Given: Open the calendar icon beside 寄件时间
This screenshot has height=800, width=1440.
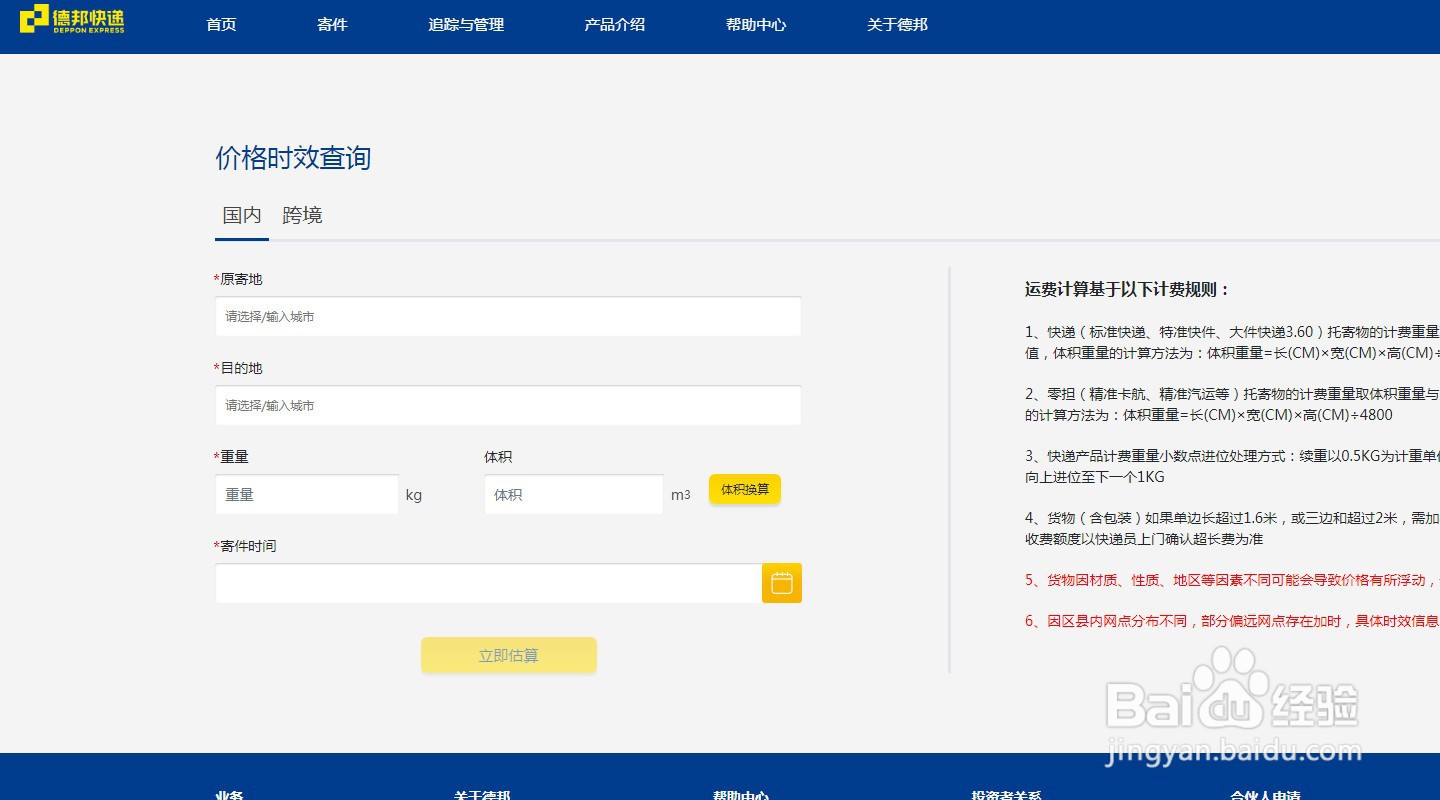Looking at the screenshot, I should 781,583.
